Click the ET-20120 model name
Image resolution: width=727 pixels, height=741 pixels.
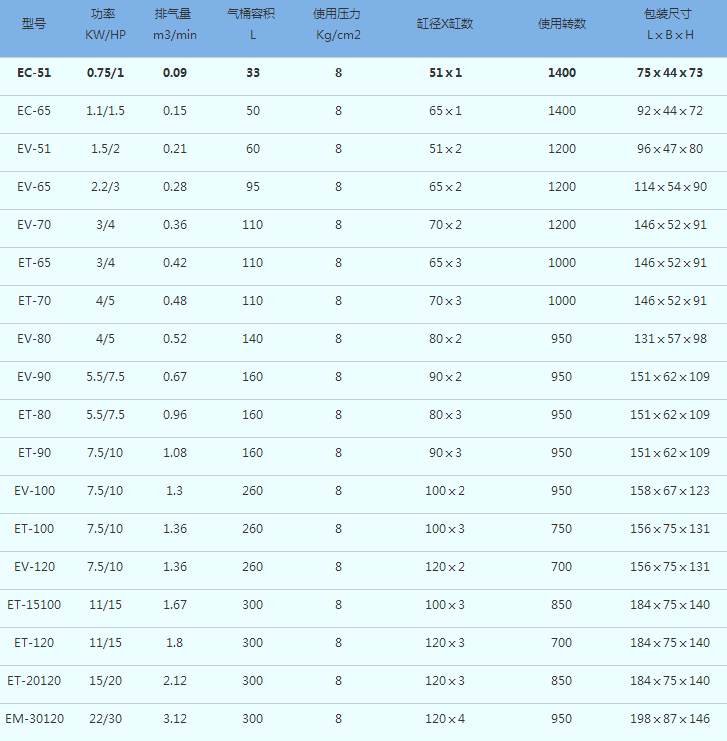34,681
